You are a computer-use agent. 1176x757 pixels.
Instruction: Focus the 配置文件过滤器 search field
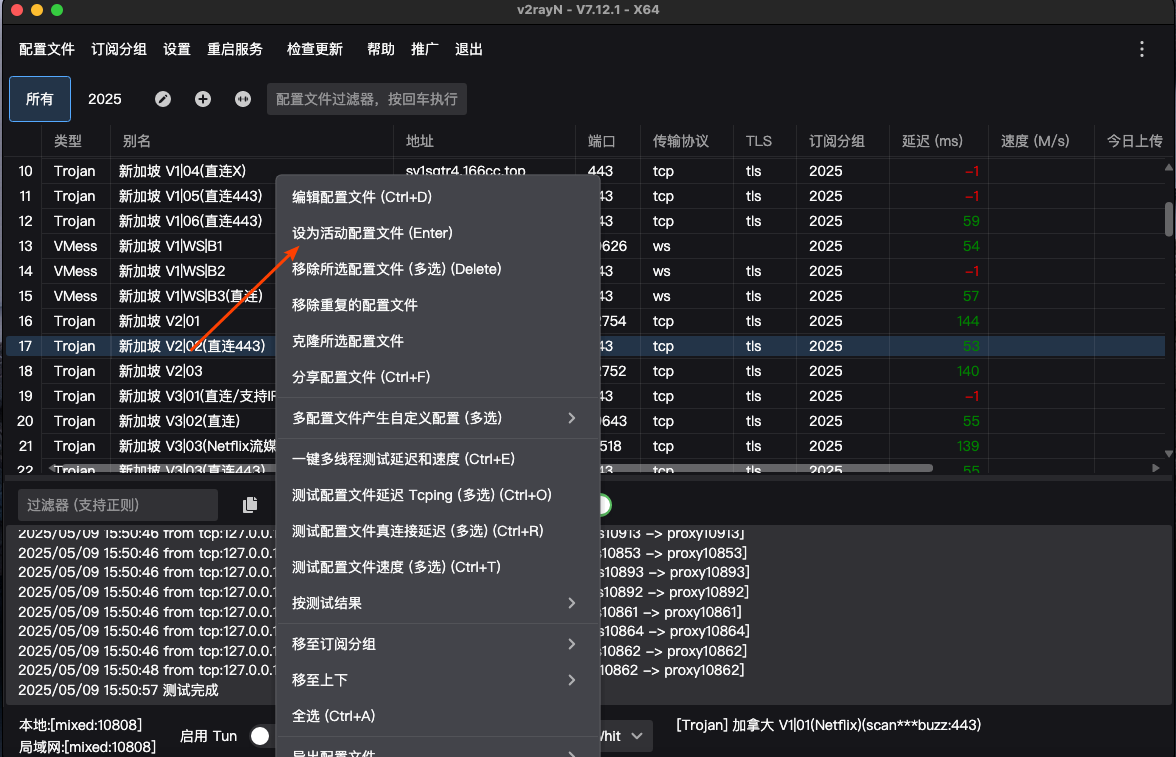click(x=367, y=99)
